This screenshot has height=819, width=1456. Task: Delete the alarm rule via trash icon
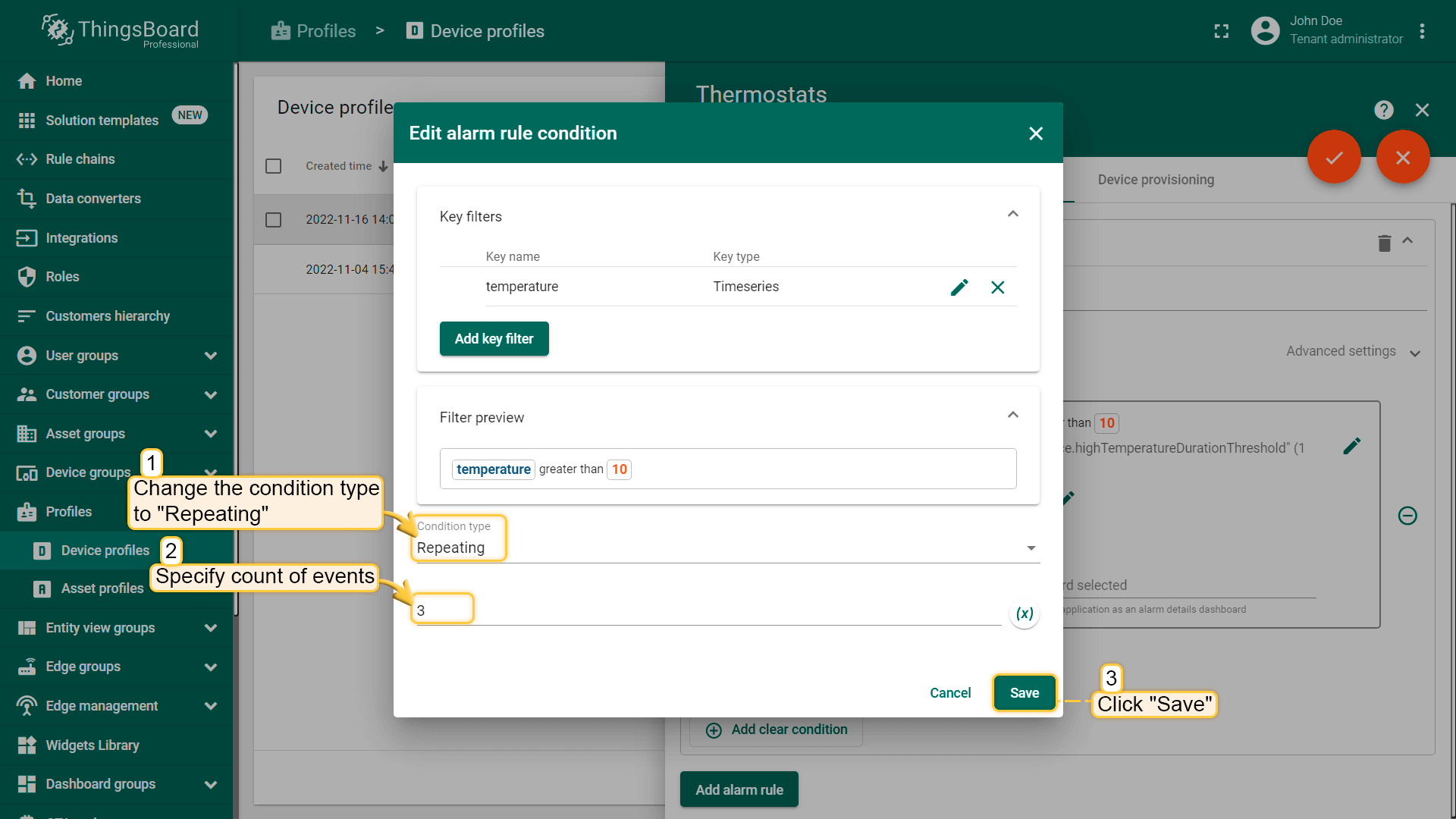[1385, 243]
